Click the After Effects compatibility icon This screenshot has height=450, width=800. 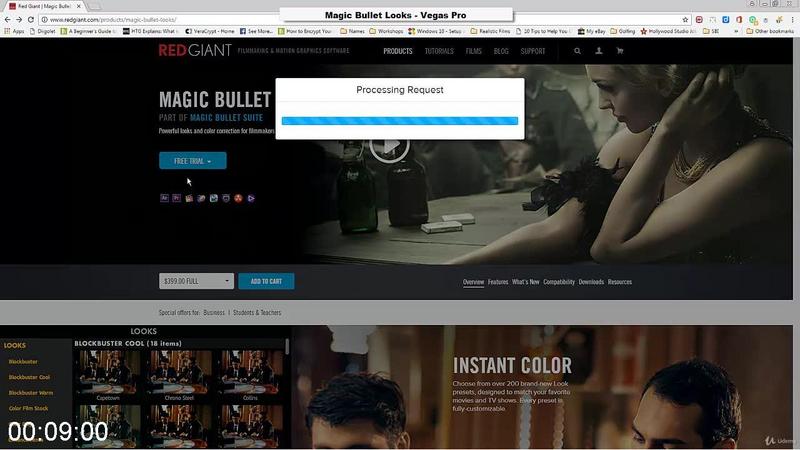[x=164, y=198]
